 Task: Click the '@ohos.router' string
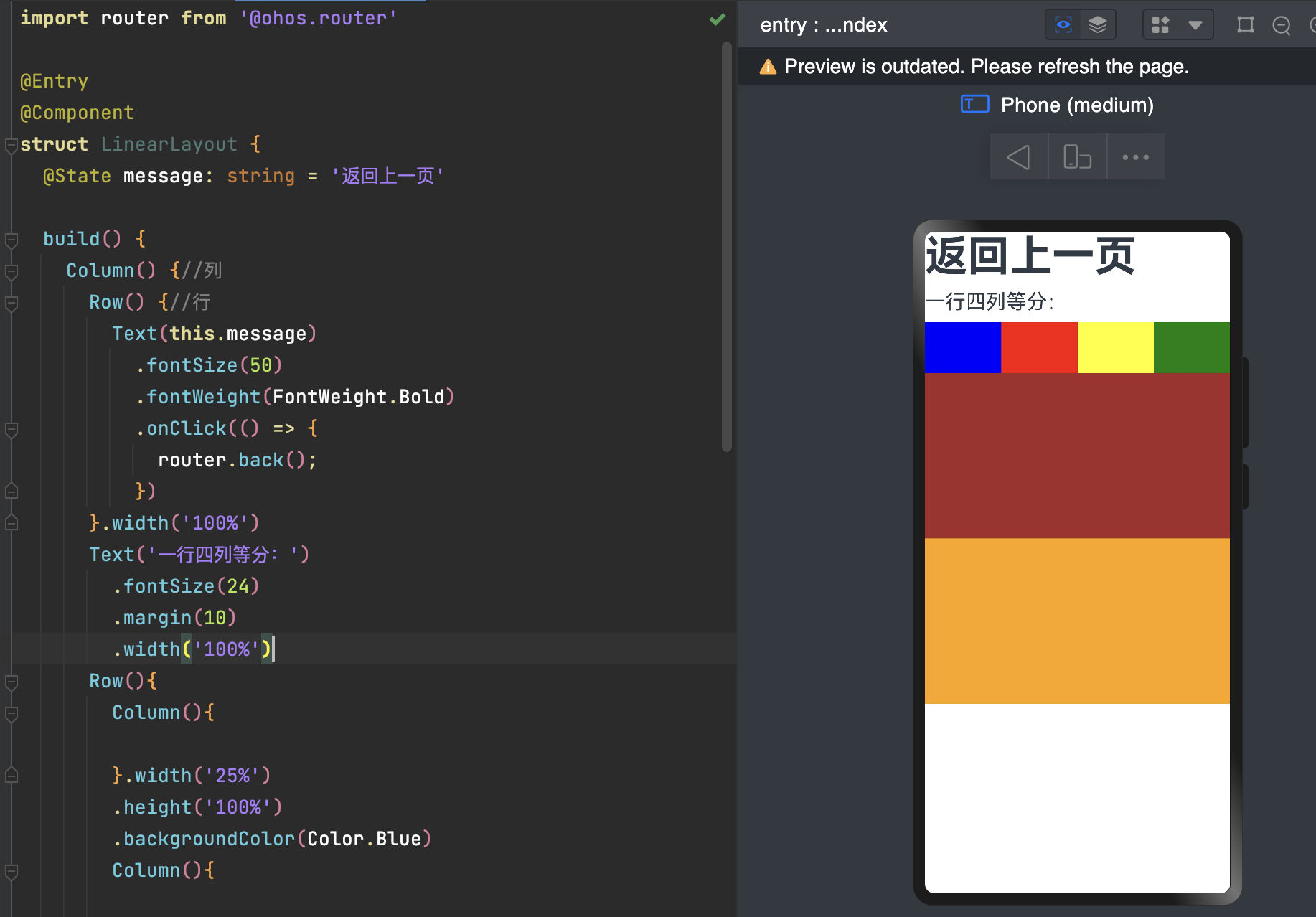click(x=318, y=18)
